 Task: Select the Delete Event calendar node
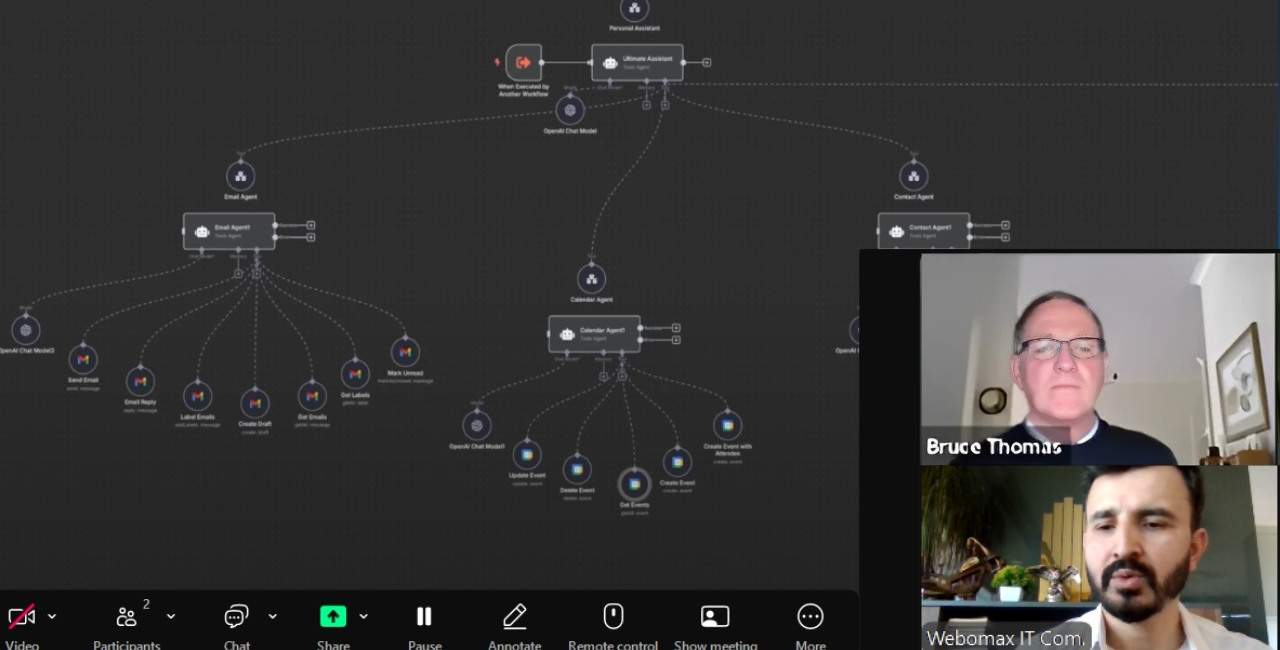pyautogui.click(x=577, y=469)
